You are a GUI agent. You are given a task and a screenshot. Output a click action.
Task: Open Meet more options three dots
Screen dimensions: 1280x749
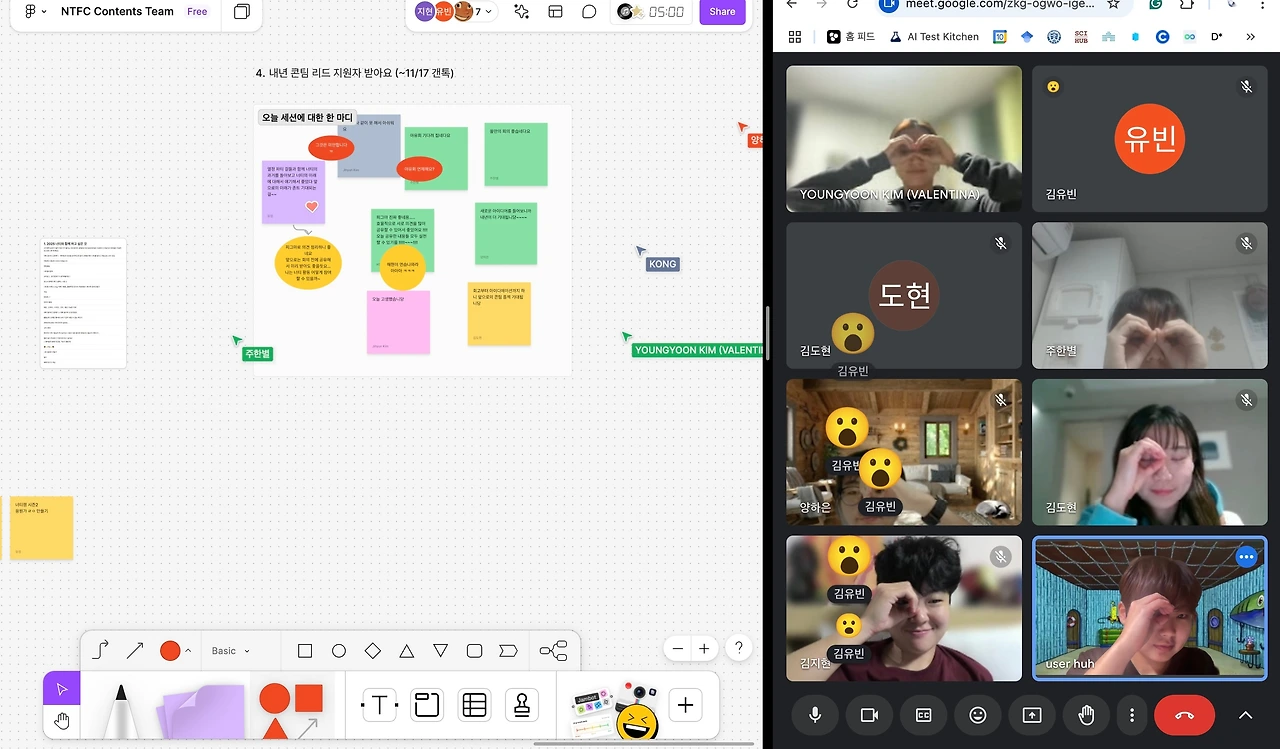(1131, 715)
